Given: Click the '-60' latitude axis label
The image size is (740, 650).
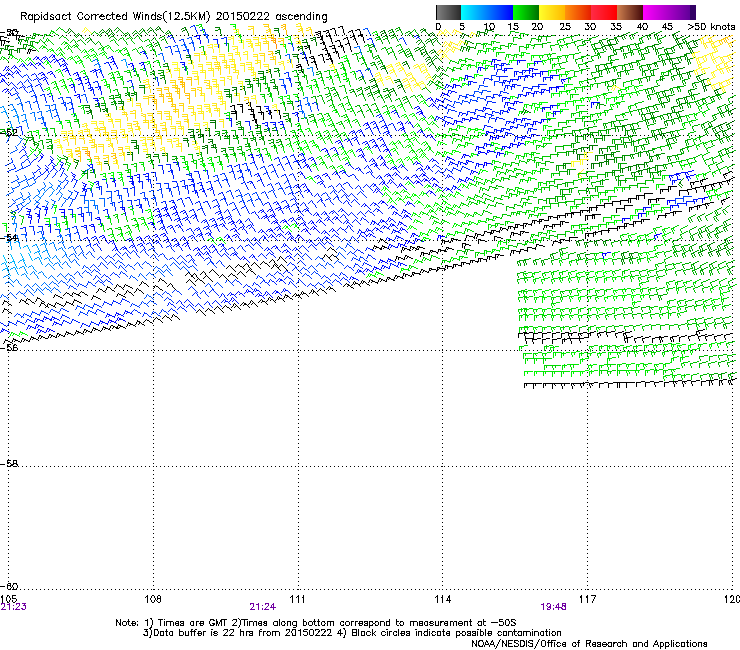Looking at the screenshot, I should coord(9,586).
